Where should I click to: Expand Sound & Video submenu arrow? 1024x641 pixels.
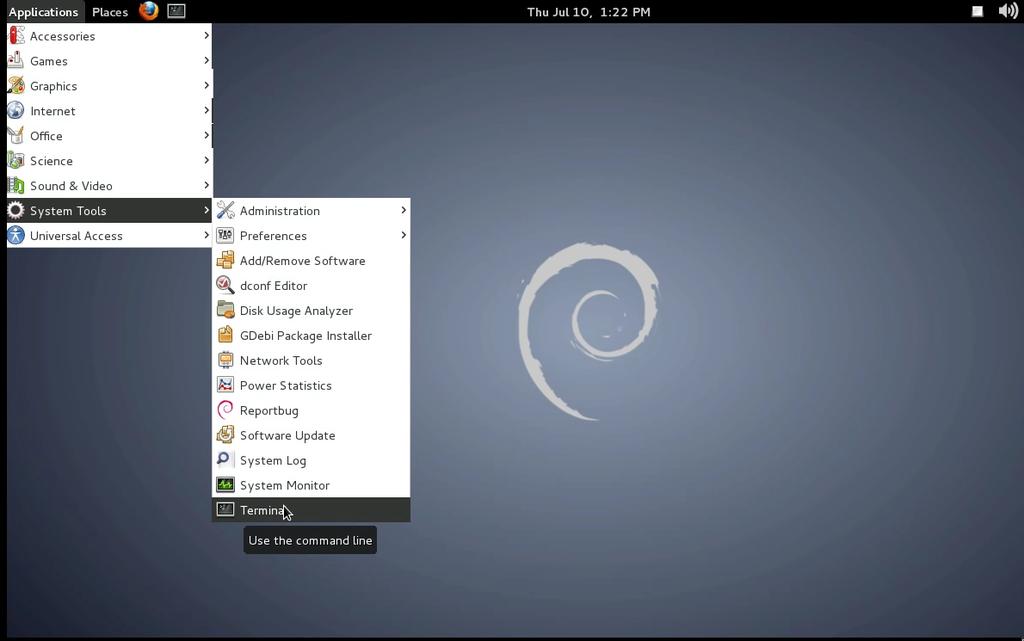[x=206, y=185]
